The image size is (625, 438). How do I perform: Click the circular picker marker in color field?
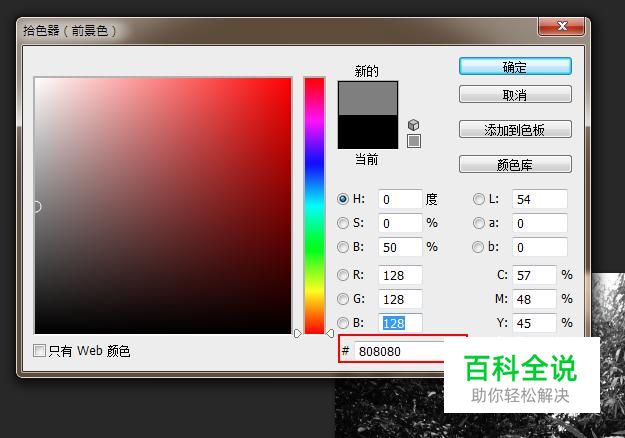[37, 206]
